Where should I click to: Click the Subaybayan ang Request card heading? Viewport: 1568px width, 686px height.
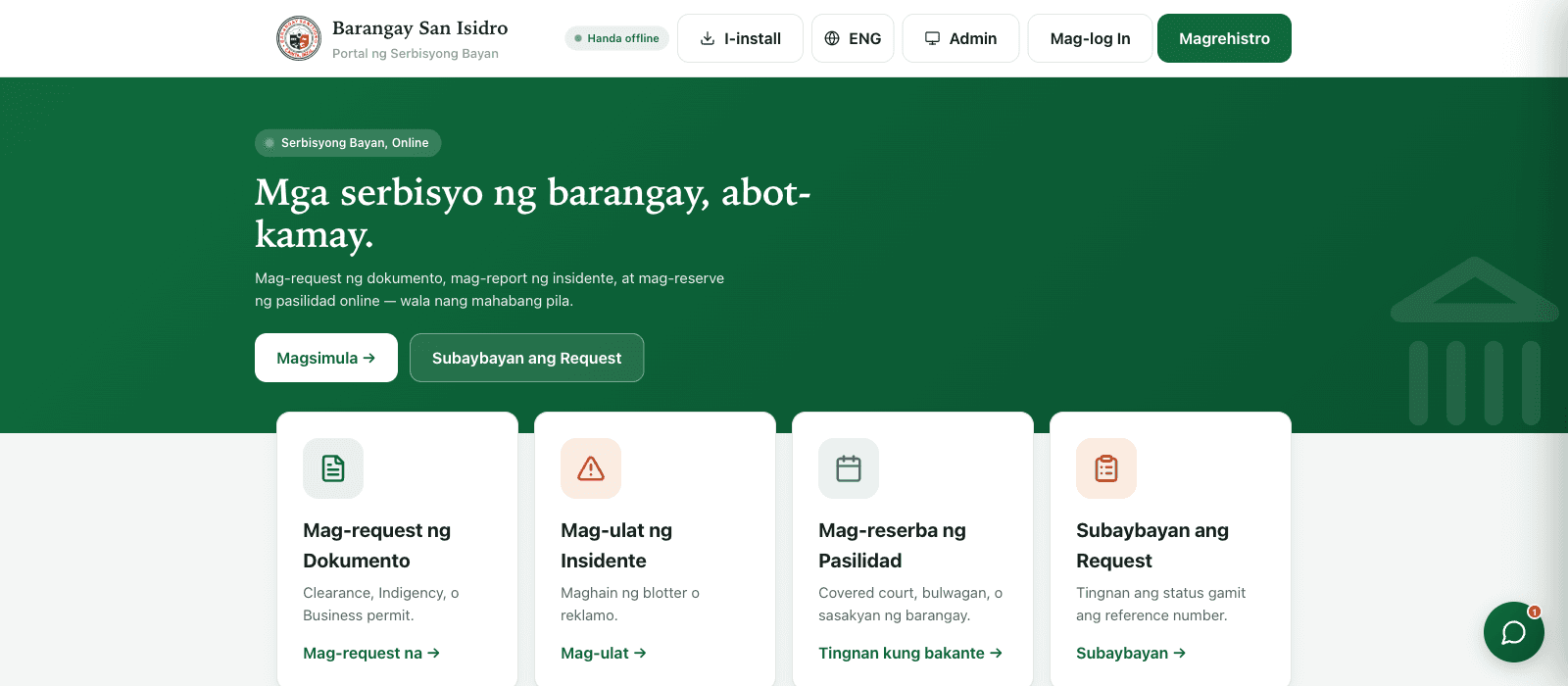tap(1152, 545)
